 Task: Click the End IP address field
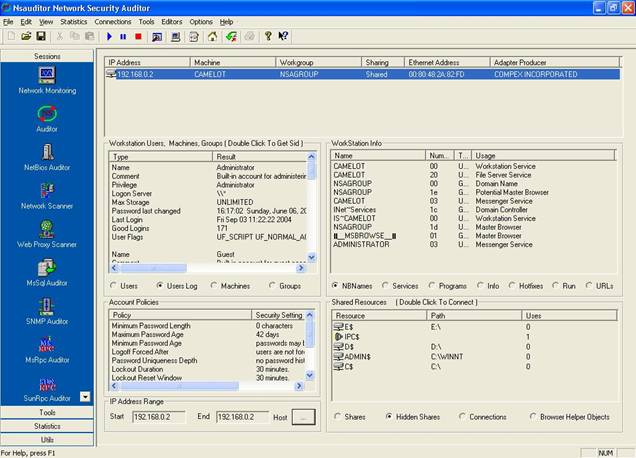tap(242, 417)
